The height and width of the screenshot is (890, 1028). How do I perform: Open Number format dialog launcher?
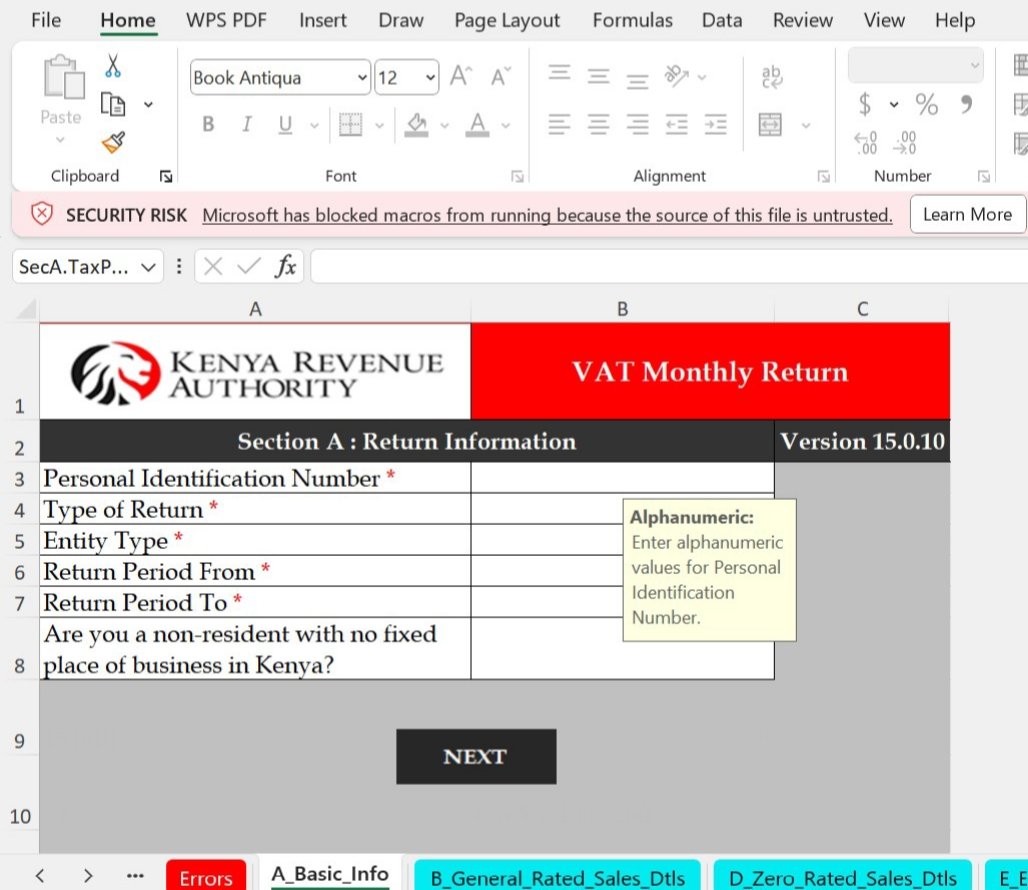coord(983,176)
